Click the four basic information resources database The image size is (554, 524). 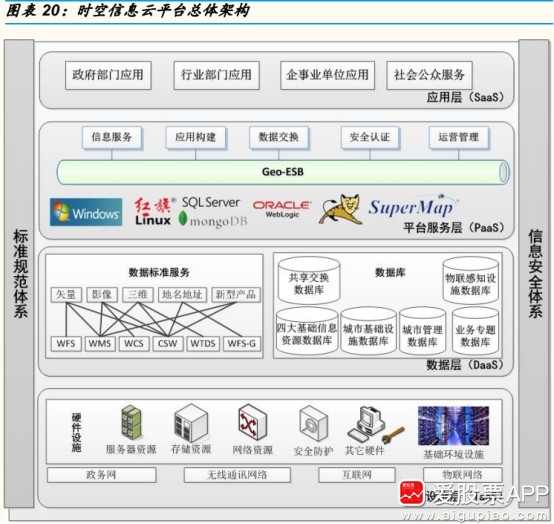point(307,331)
